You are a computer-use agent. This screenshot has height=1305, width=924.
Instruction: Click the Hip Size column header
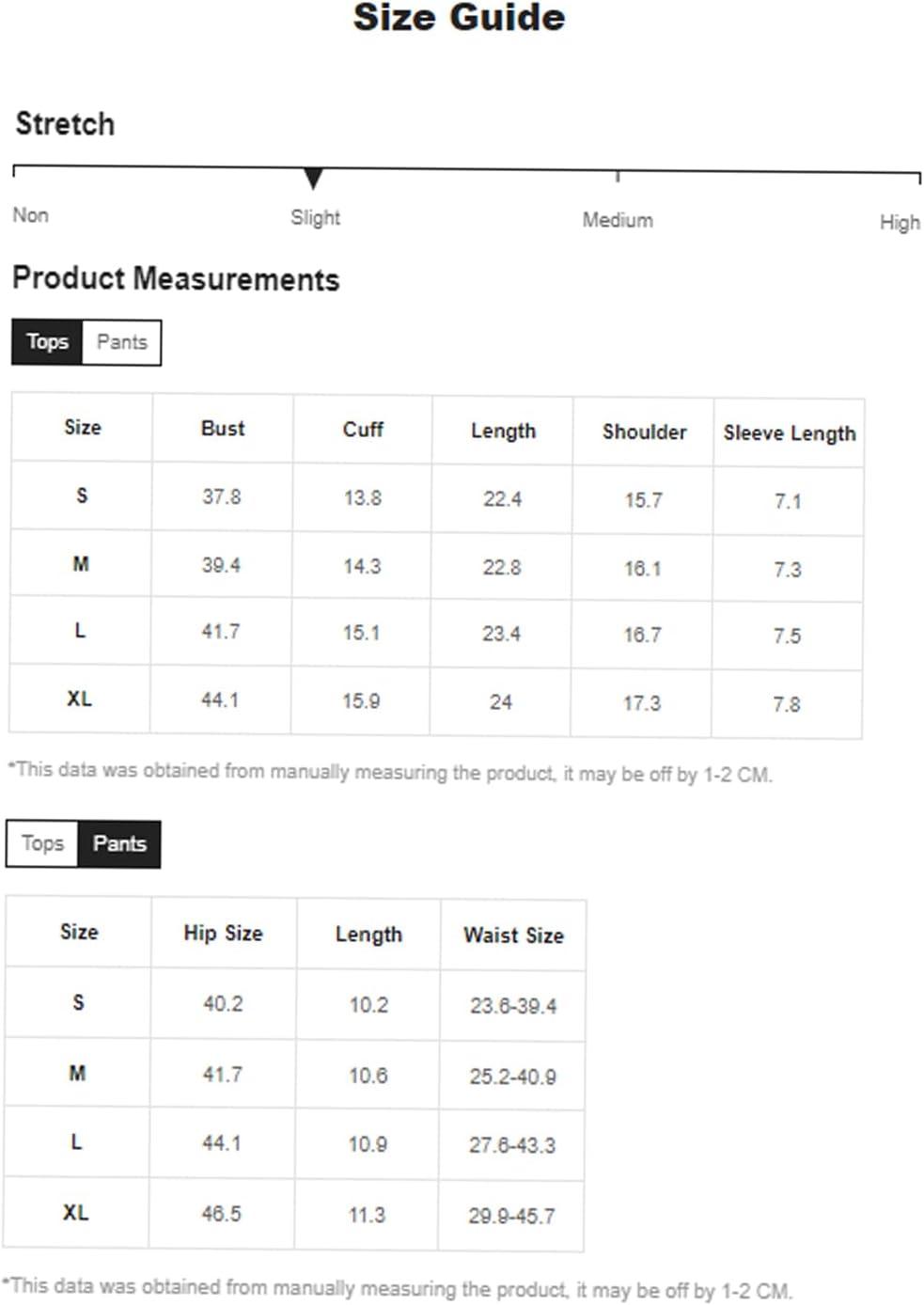(x=224, y=933)
